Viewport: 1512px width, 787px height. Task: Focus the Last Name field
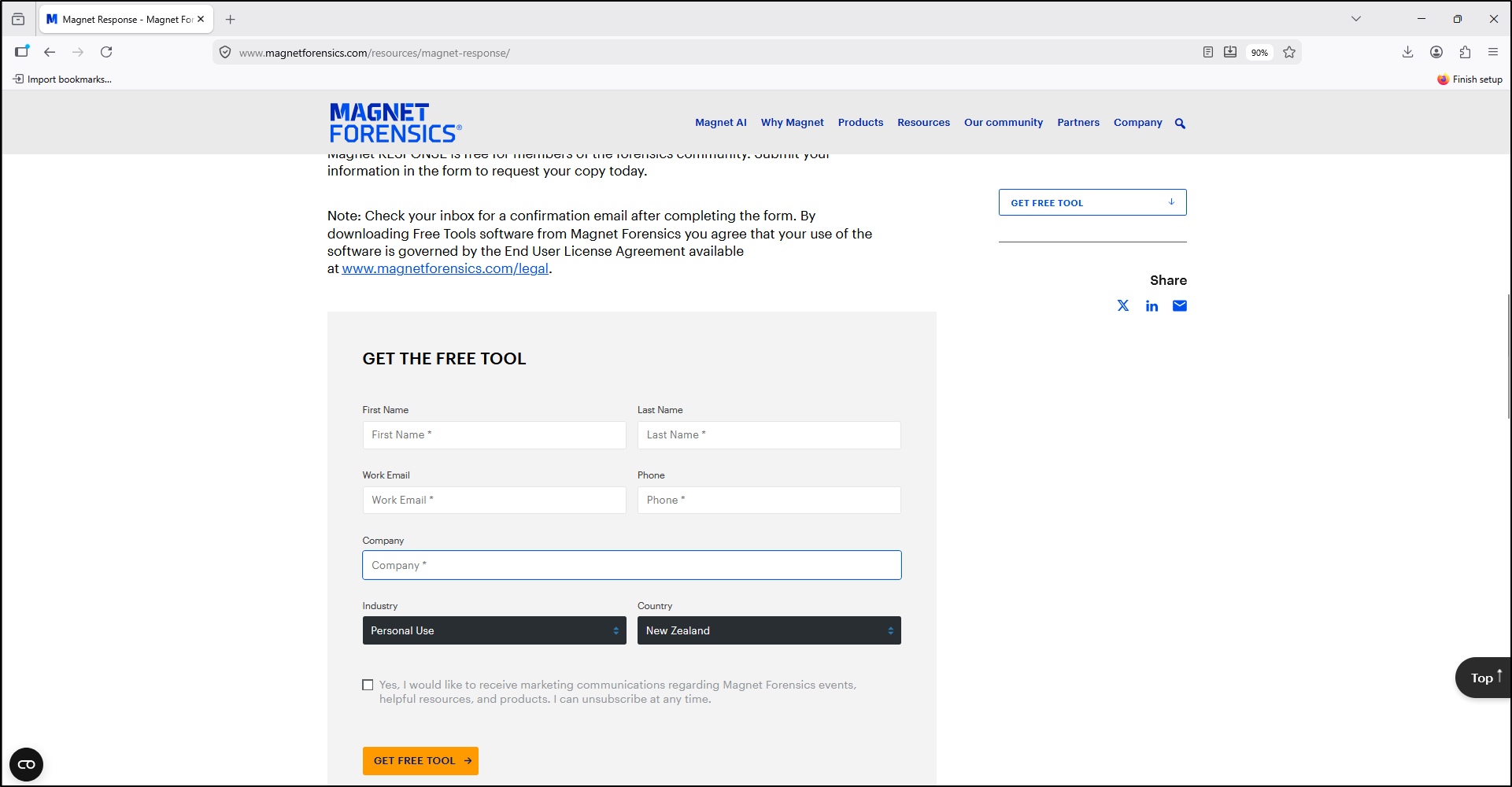[x=769, y=434]
